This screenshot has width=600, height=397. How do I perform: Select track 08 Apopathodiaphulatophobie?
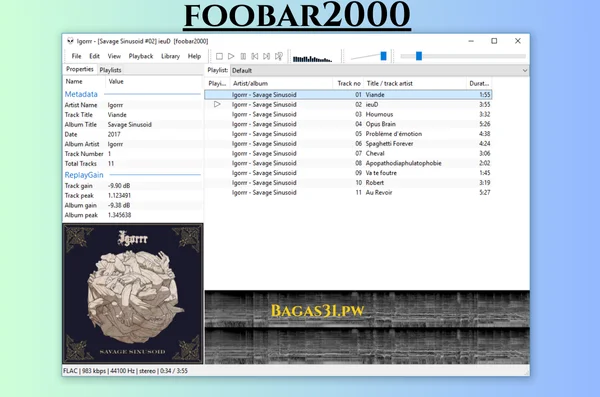348,163
